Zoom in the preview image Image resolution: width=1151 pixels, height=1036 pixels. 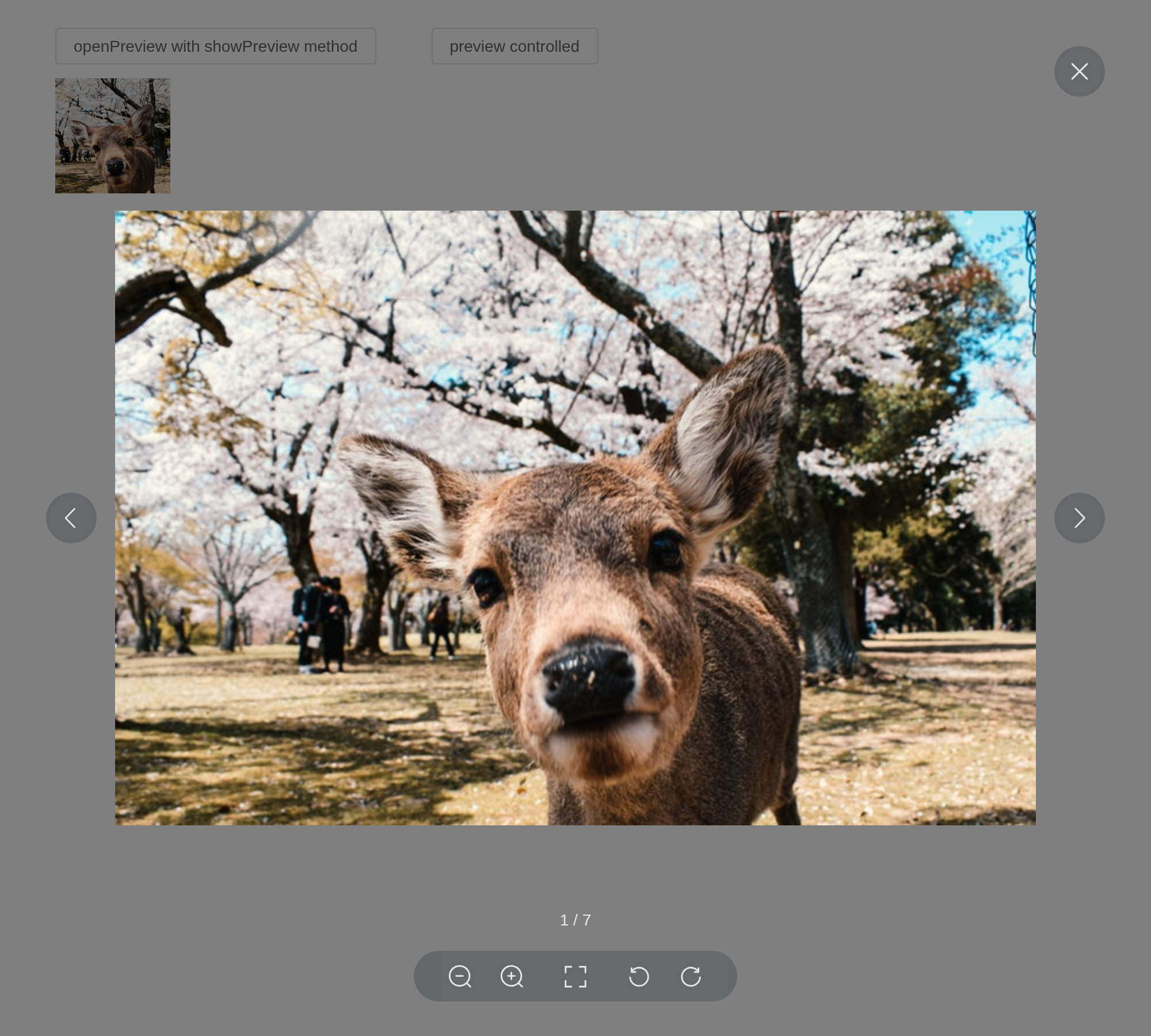(x=512, y=976)
